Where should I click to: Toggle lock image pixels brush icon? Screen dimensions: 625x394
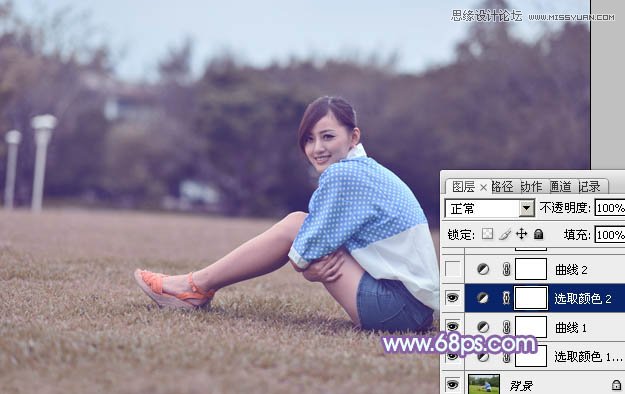505,234
